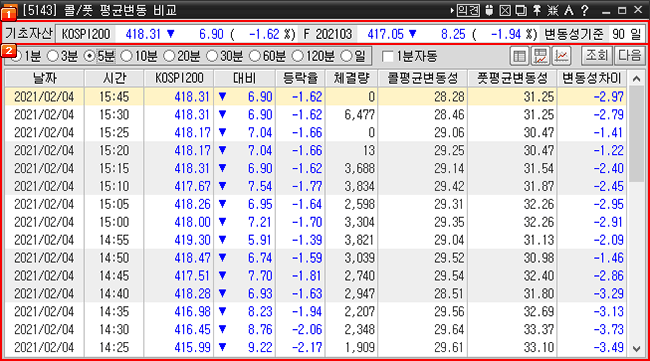This screenshot has height=361, width=650.
Task: Select the 15:45 time row
Action: pos(315,97)
